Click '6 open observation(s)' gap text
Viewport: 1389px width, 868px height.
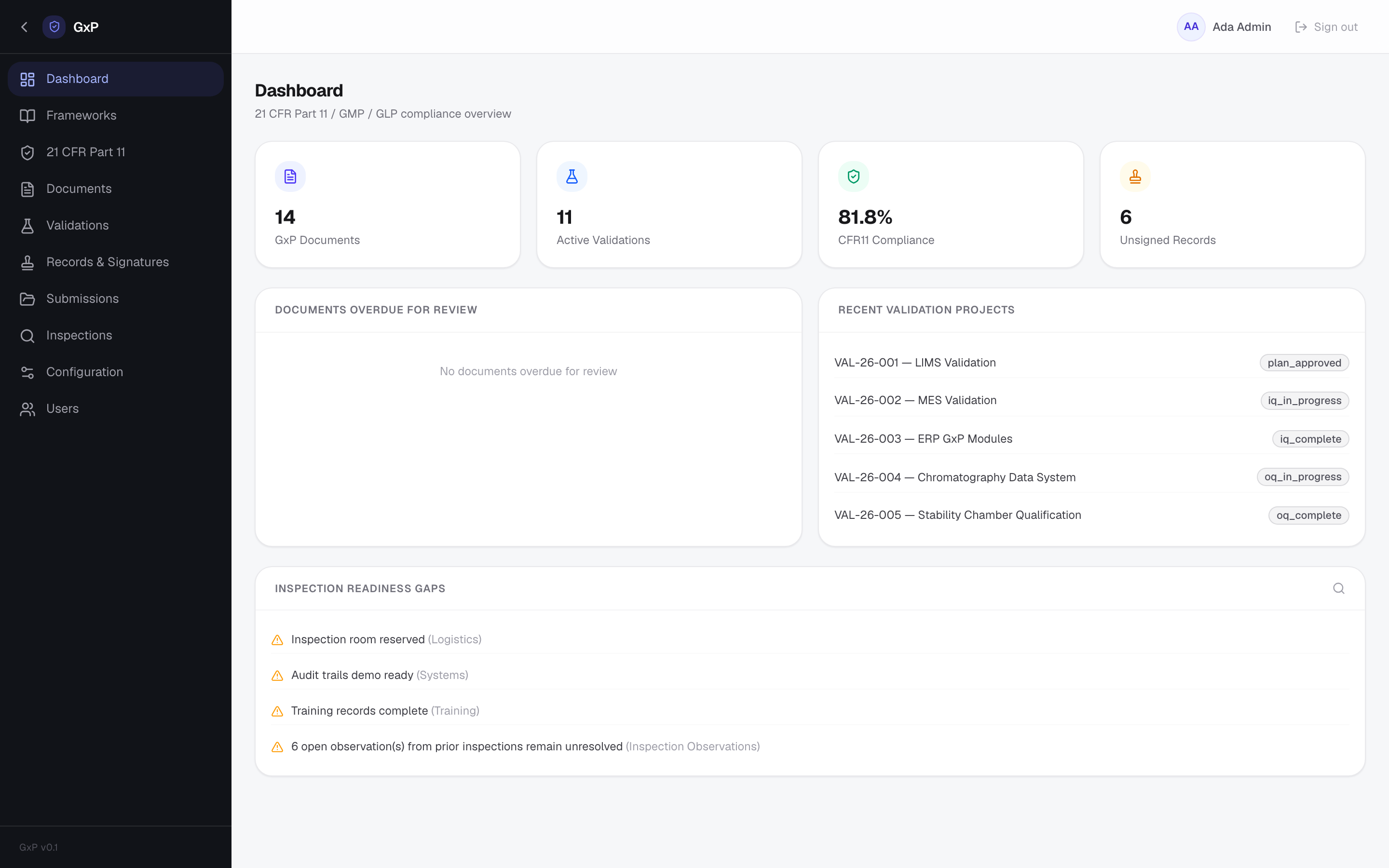456,746
